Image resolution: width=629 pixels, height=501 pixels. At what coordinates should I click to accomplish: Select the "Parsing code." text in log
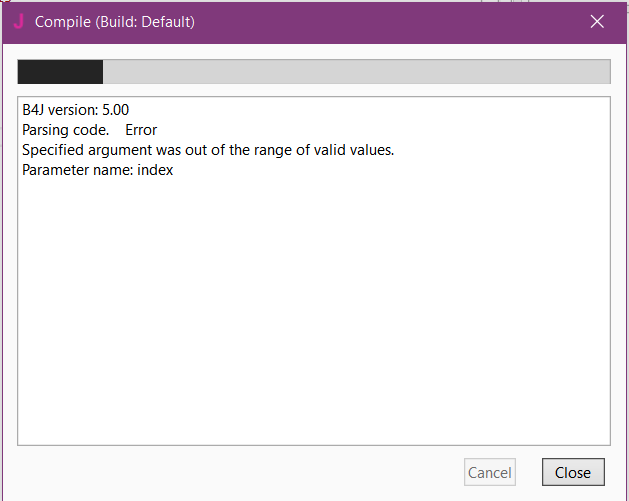[65, 130]
